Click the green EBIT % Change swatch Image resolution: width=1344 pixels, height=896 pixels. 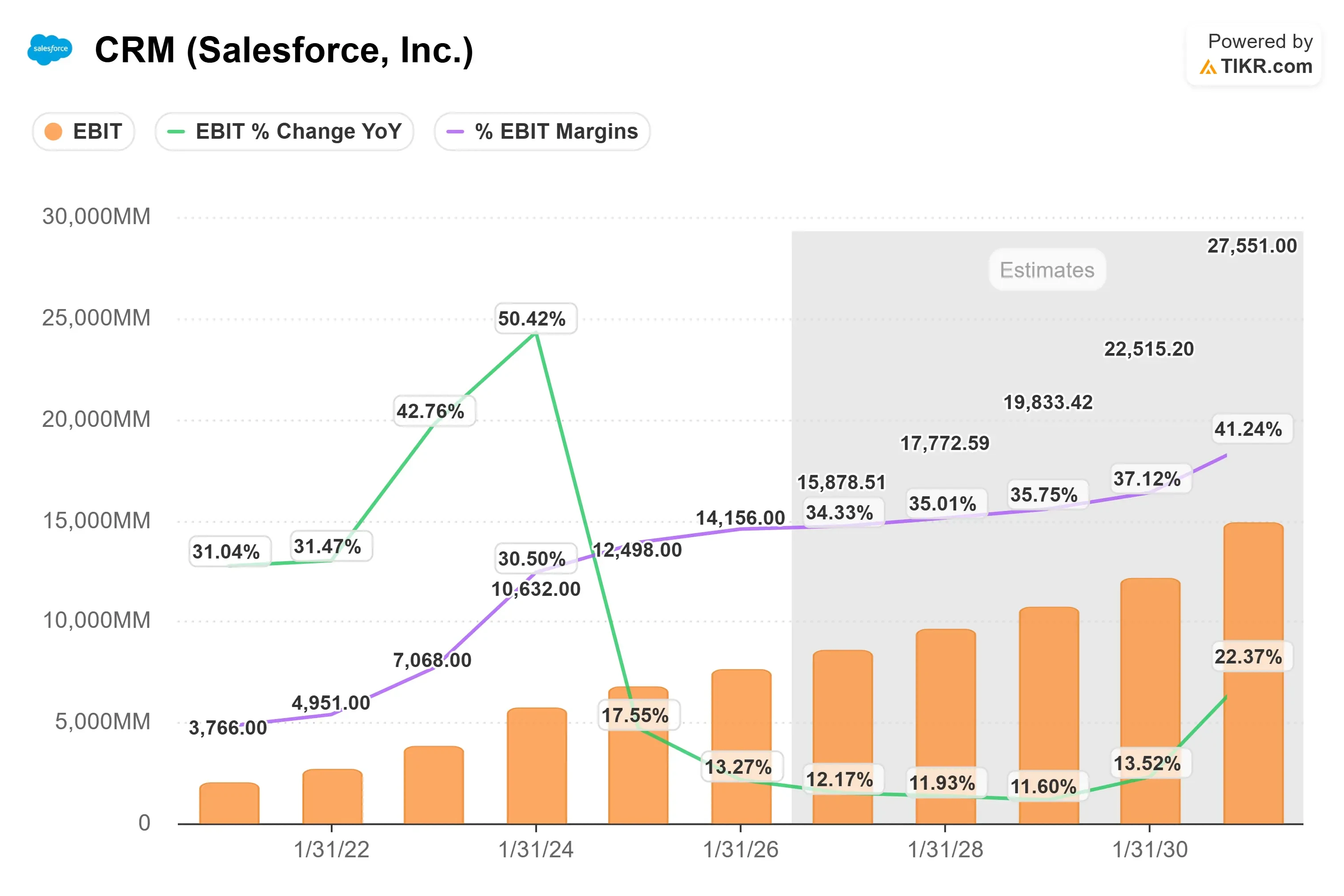(x=175, y=132)
